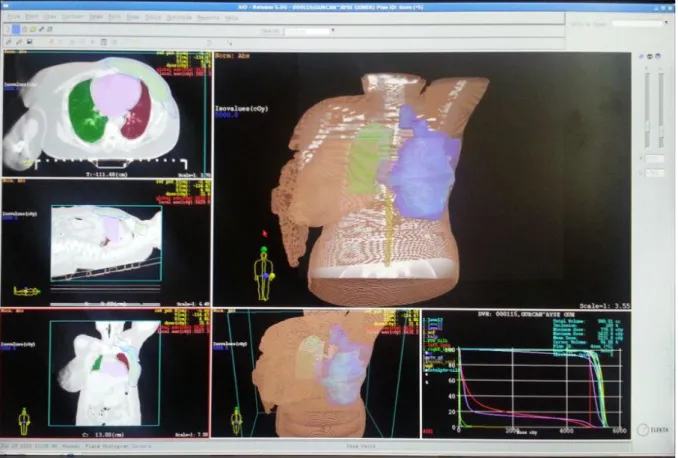The height and width of the screenshot is (458, 678).
Task: Click the green lung structure in large 3D view
Action: [x=368, y=158]
